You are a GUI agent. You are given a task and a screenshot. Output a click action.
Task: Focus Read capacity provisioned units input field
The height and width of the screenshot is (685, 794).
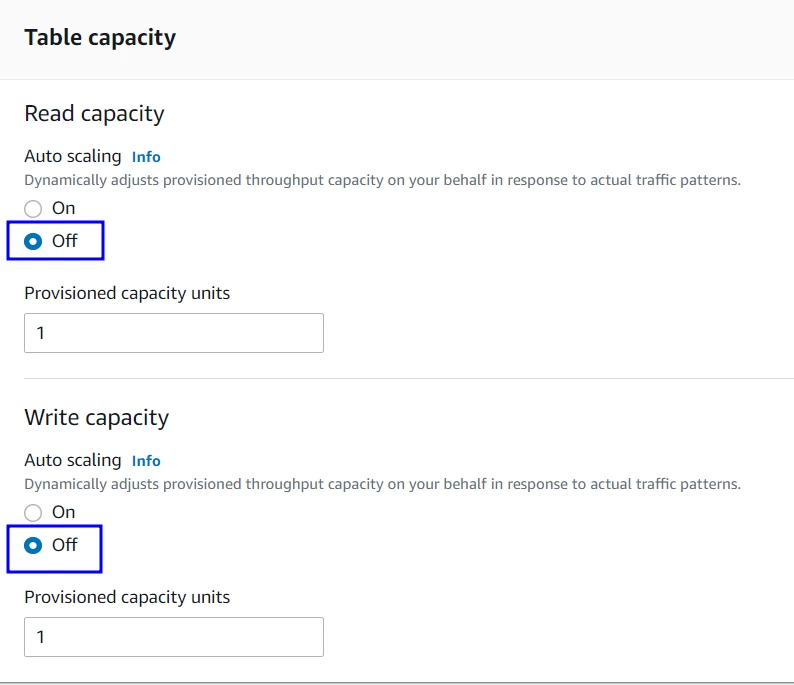point(174,333)
